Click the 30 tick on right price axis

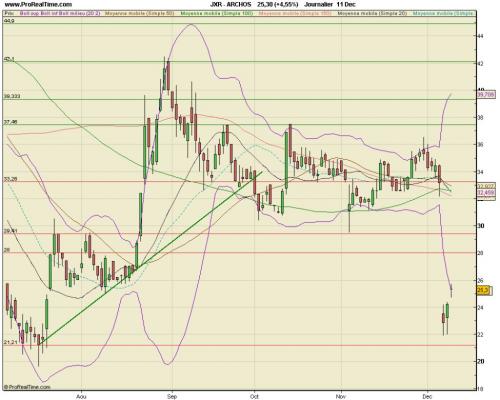(x=480, y=226)
